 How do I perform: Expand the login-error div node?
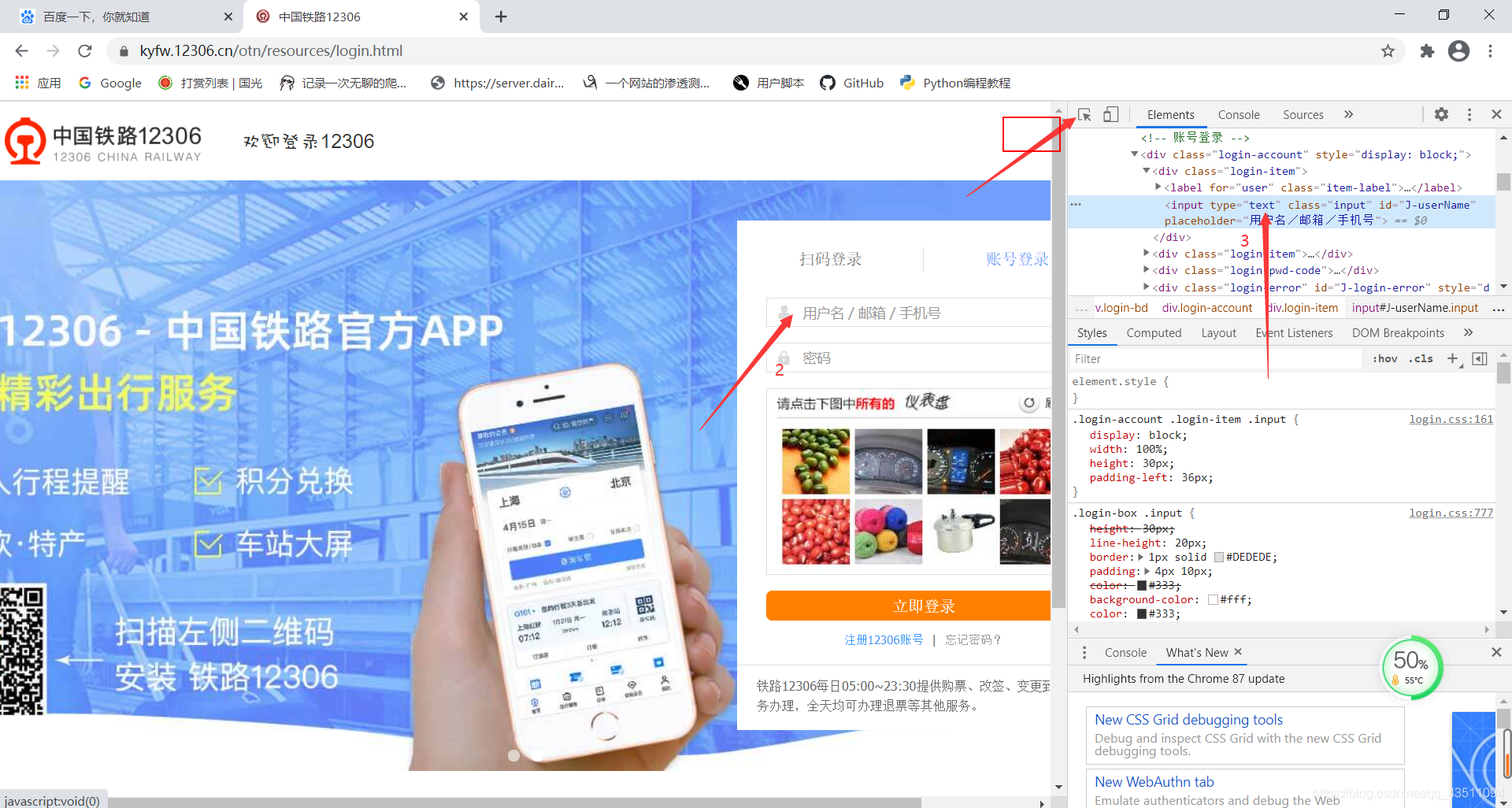tap(1147, 287)
